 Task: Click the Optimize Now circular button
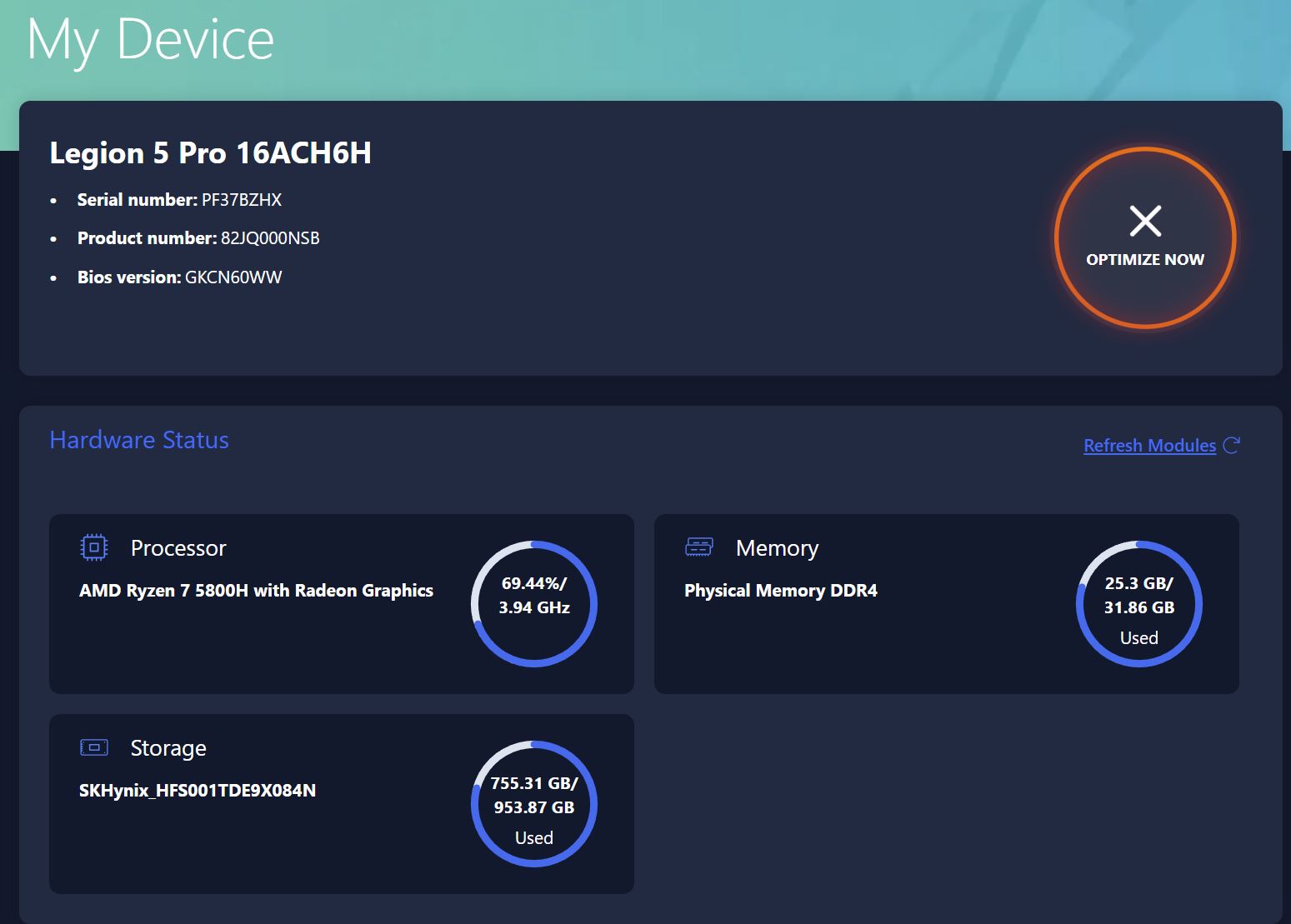(1145, 237)
